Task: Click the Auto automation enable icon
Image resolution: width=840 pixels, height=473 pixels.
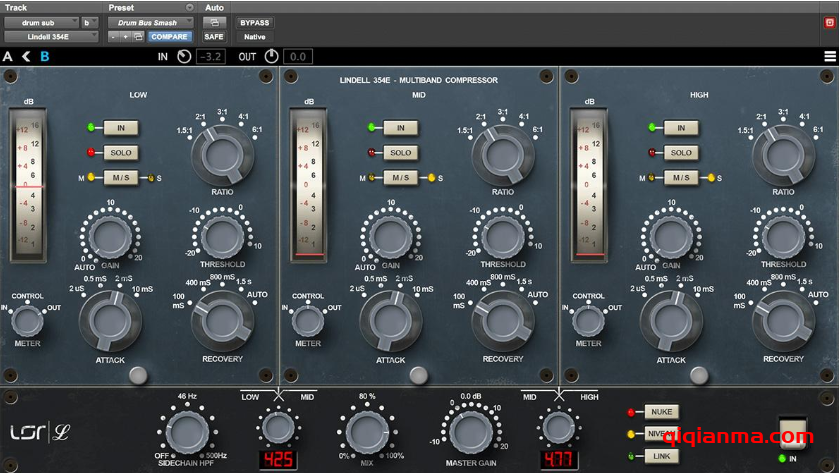Action: pos(214,22)
